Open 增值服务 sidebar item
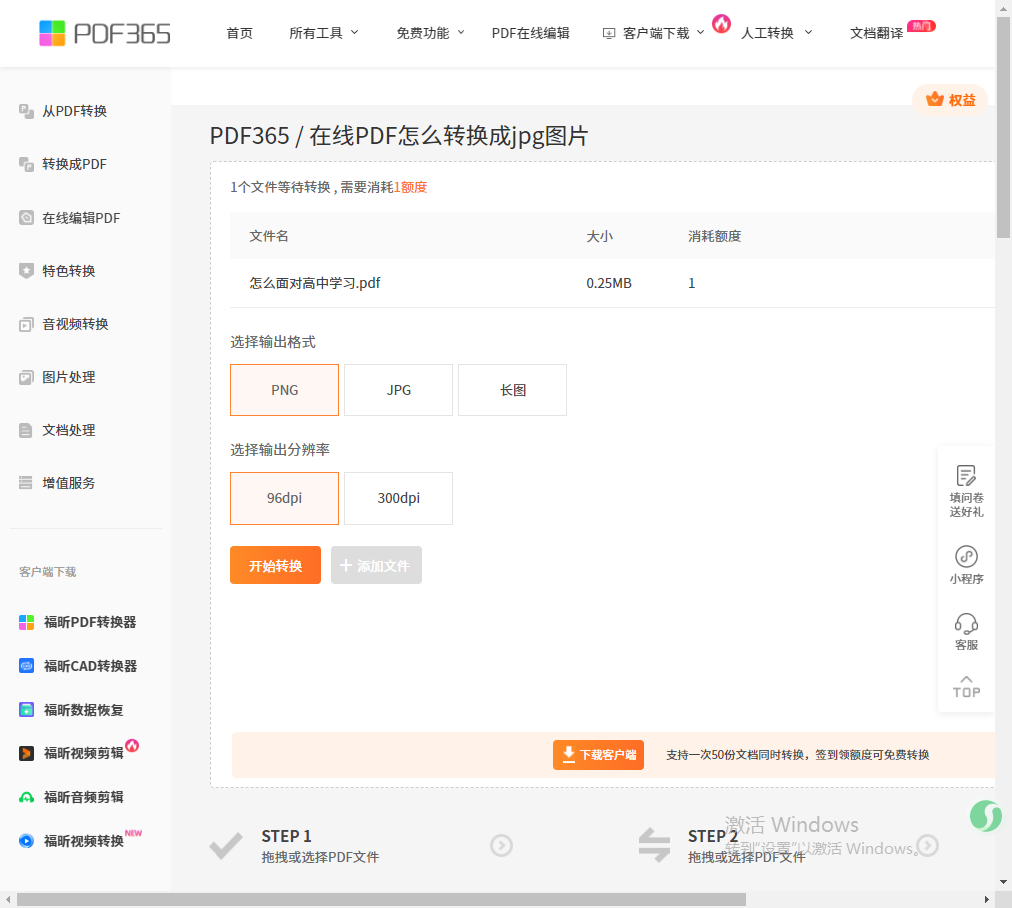The width and height of the screenshot is (1012, 908). (x=69, y=483)
